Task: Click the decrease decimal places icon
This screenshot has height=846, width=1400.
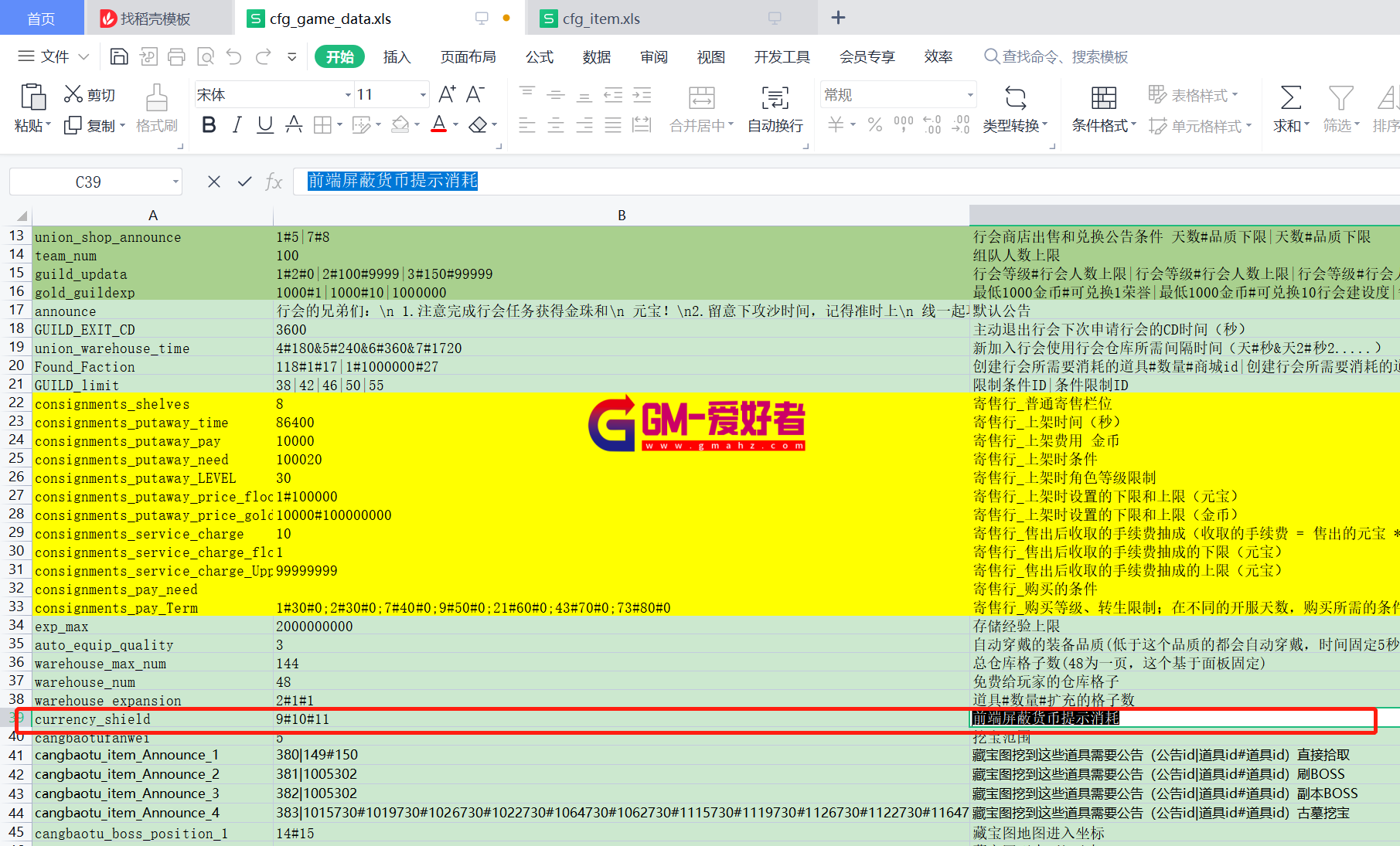Action: (960, 124)
